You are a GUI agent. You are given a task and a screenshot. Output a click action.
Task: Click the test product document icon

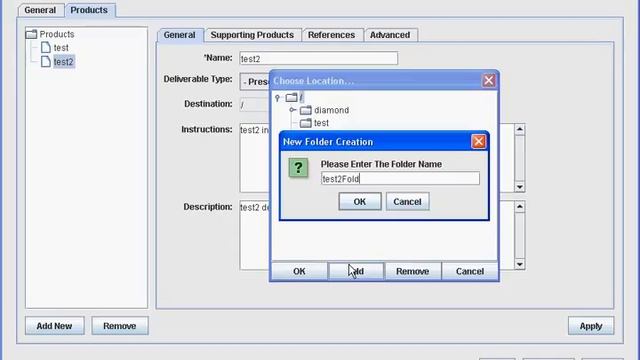[46, 48]
